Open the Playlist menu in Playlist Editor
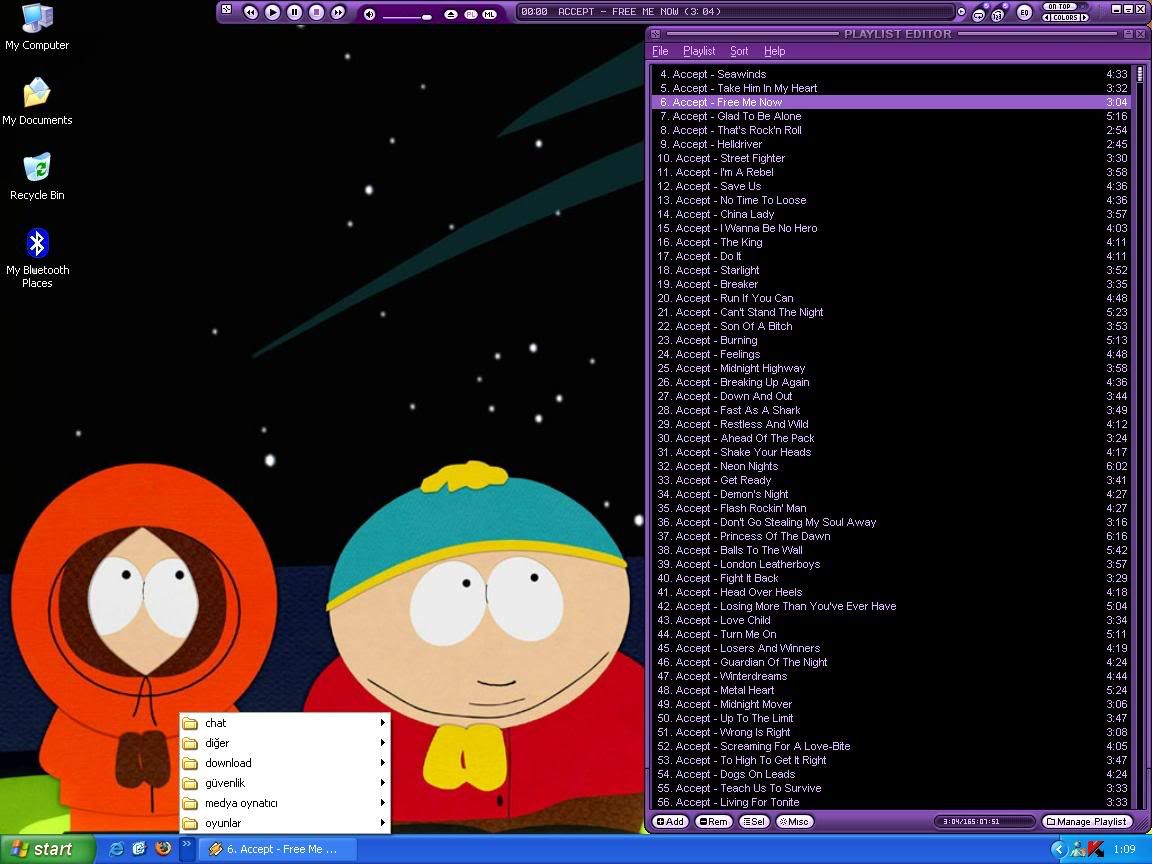Viewport: 1152px width, 864px height. (x=699, y=51)
